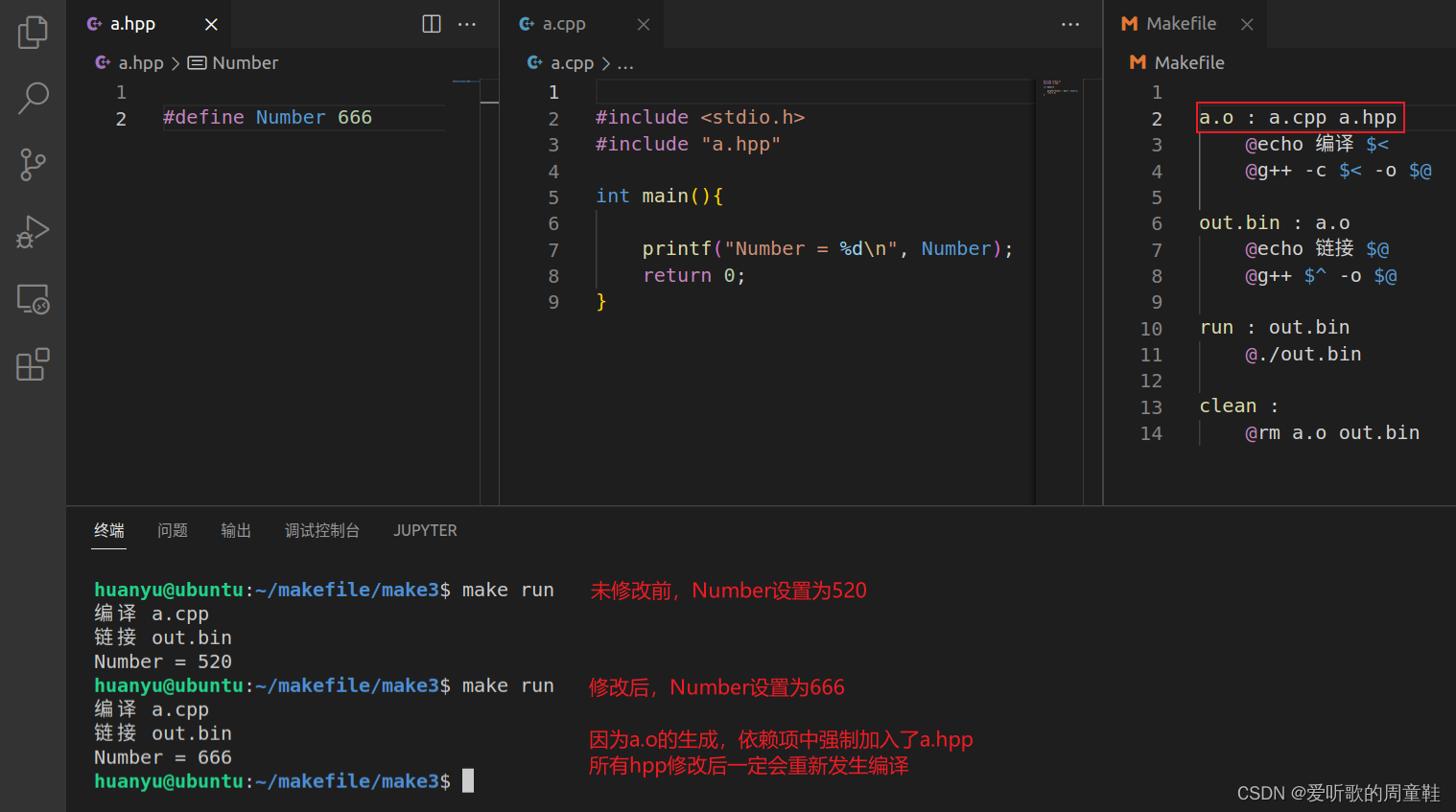Click the #define Number 666 line

[268, 118]
